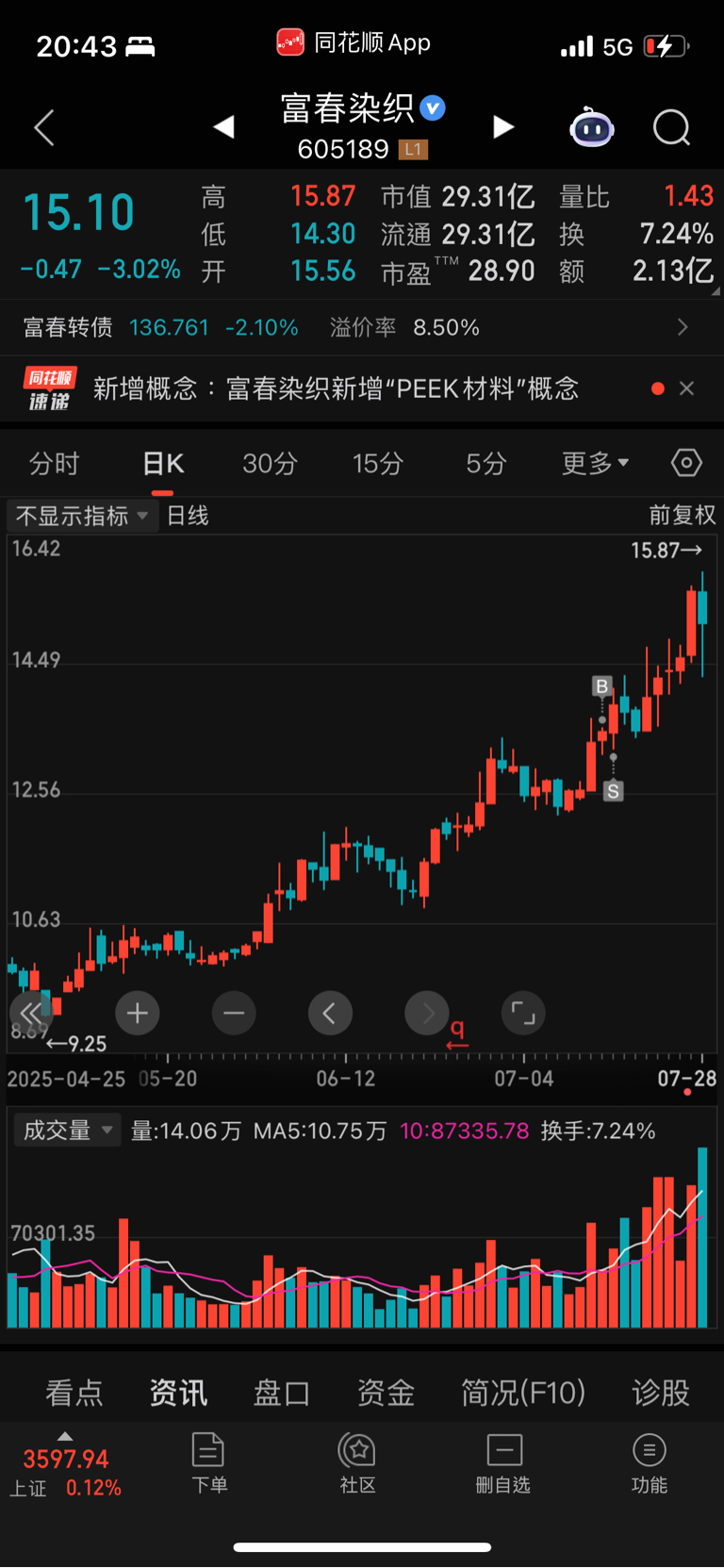Open the 同花顺速递 news logo

point(50,388)
